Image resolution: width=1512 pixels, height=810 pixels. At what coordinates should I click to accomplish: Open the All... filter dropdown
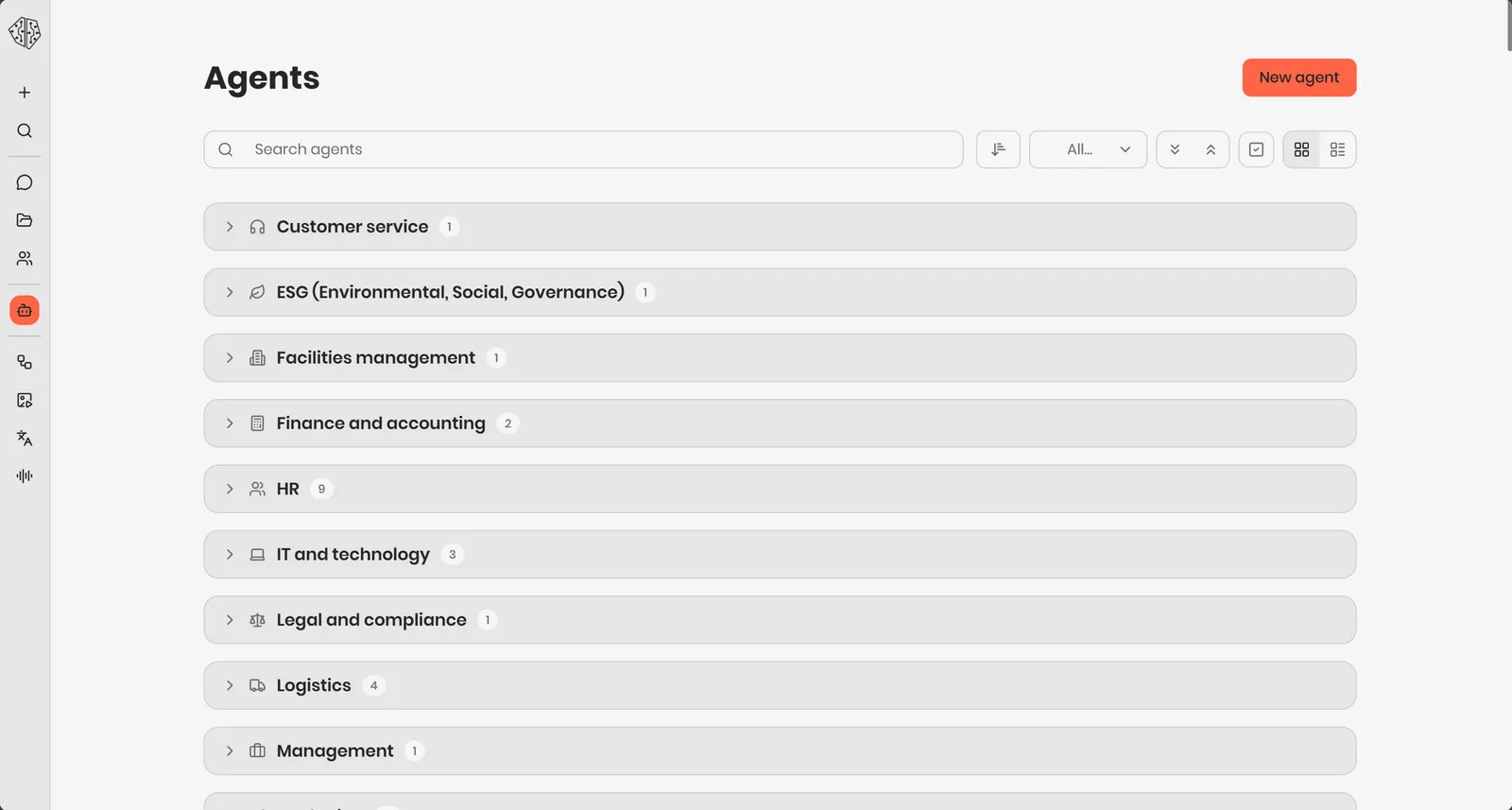coord(1088,149)
